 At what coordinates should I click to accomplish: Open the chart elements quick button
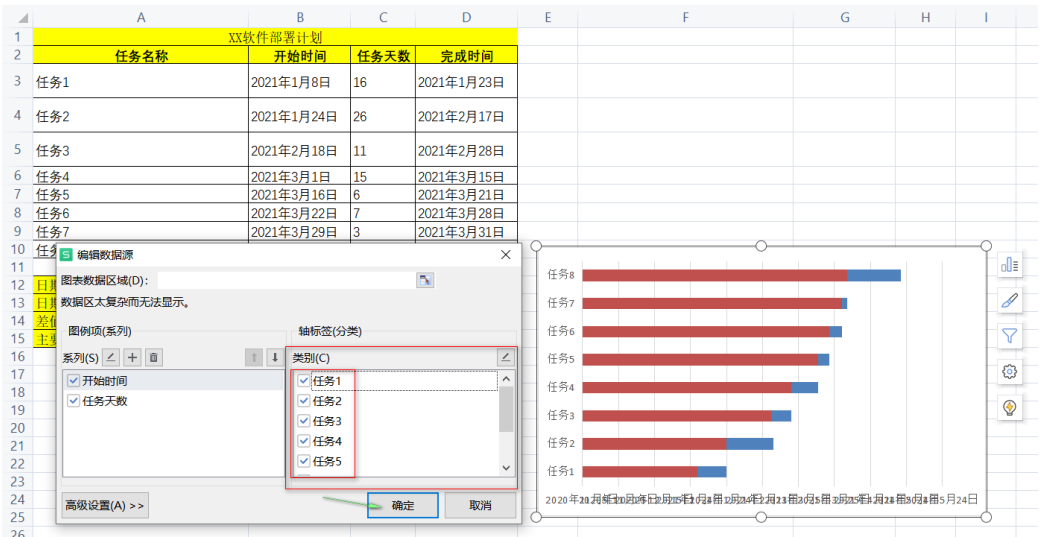pyautogui.click(x=1010, y=265)
